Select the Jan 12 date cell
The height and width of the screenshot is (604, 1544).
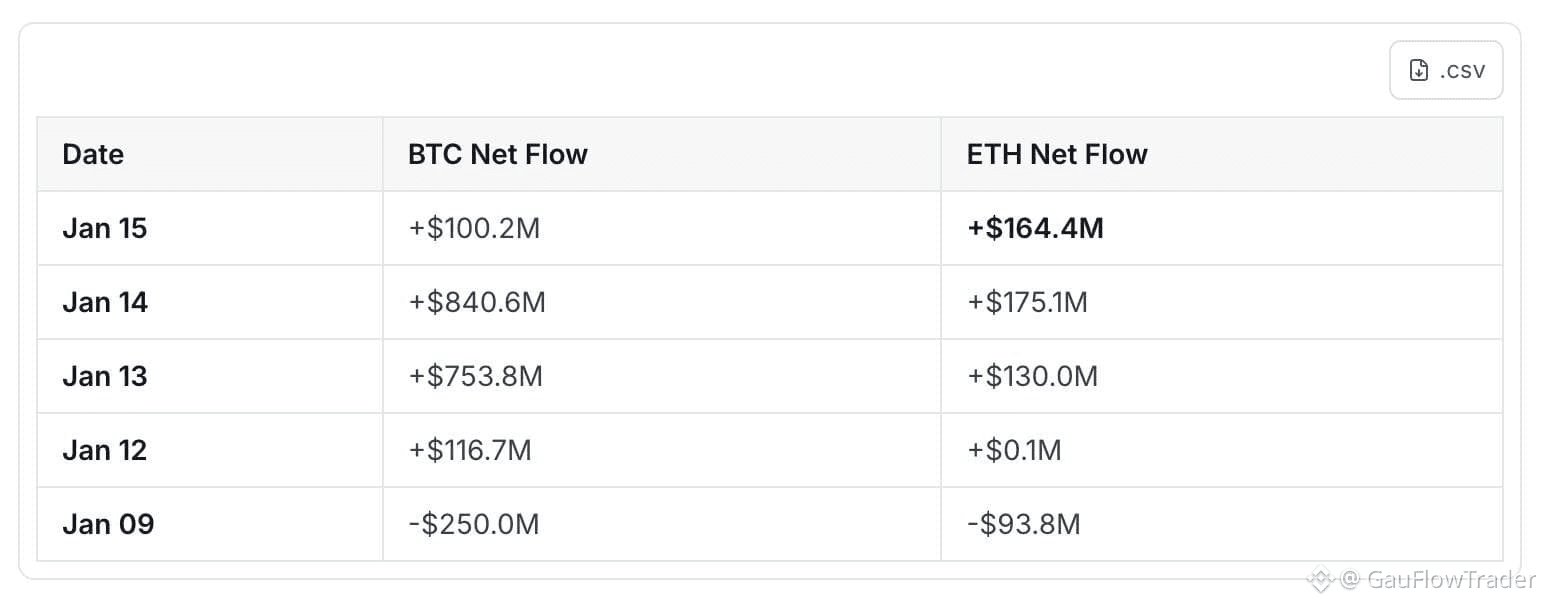click(104, 450)
